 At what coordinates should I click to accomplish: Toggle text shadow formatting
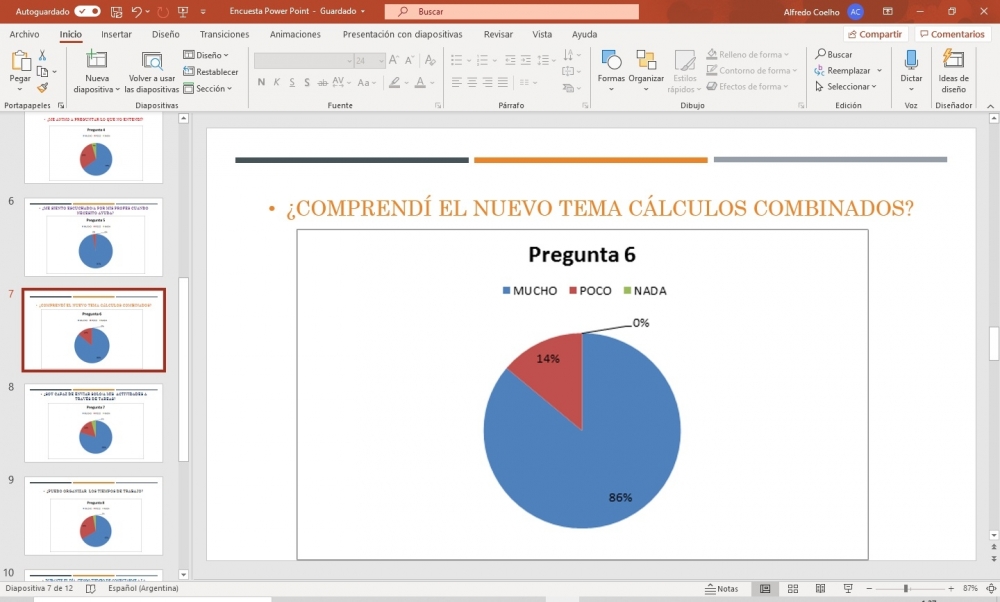(307, 82)
